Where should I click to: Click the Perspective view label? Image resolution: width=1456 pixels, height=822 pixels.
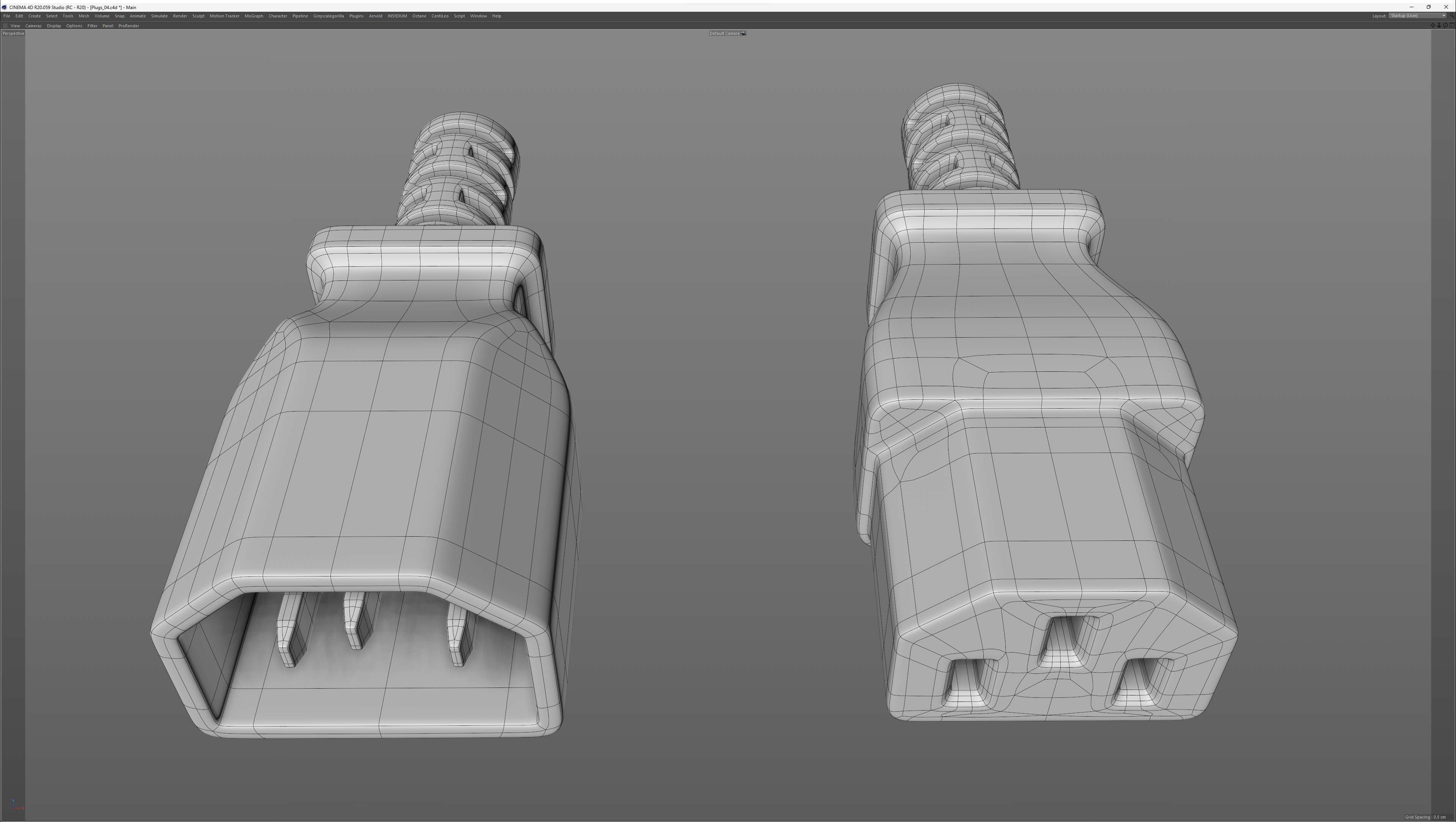tap(13, 33)
